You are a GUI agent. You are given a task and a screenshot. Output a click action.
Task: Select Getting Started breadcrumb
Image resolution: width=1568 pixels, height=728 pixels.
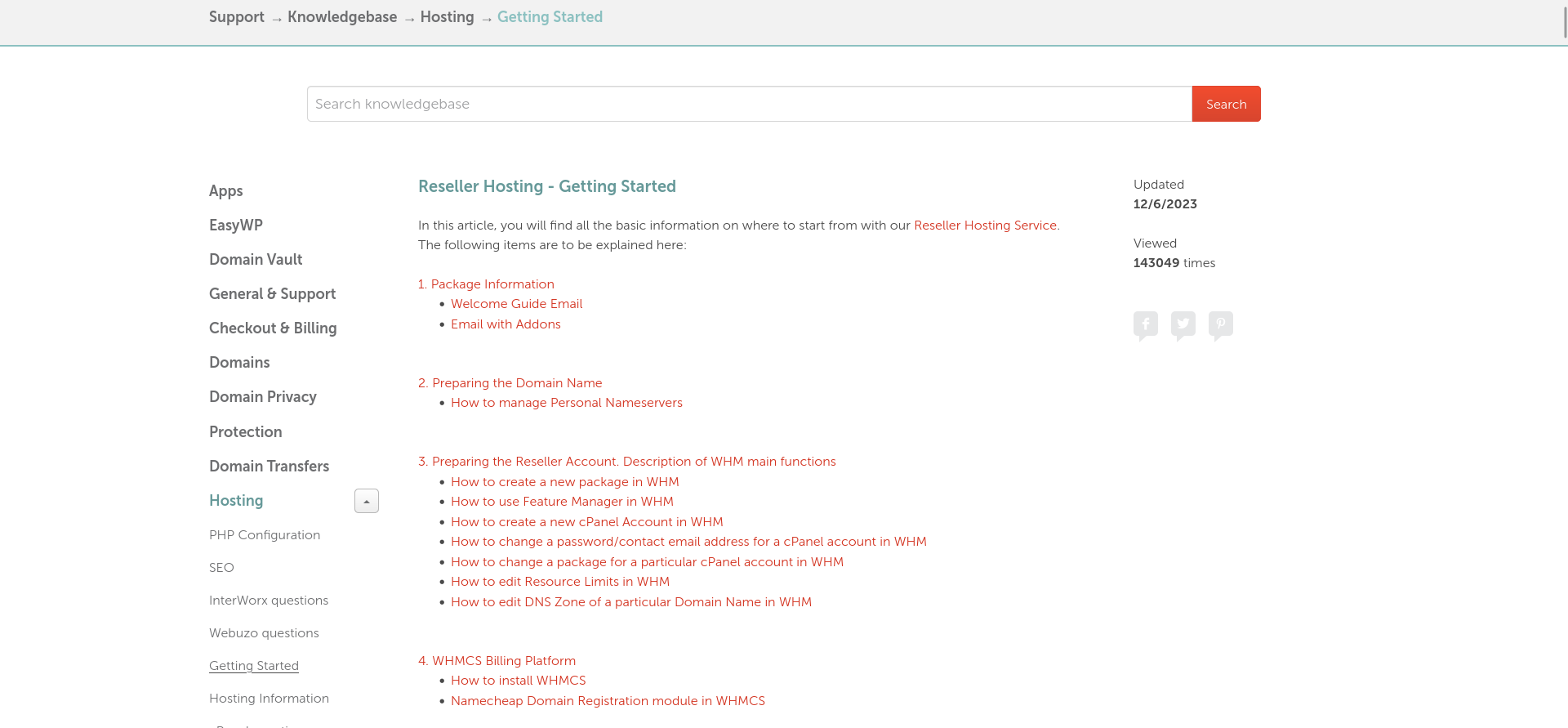(550, 17)
